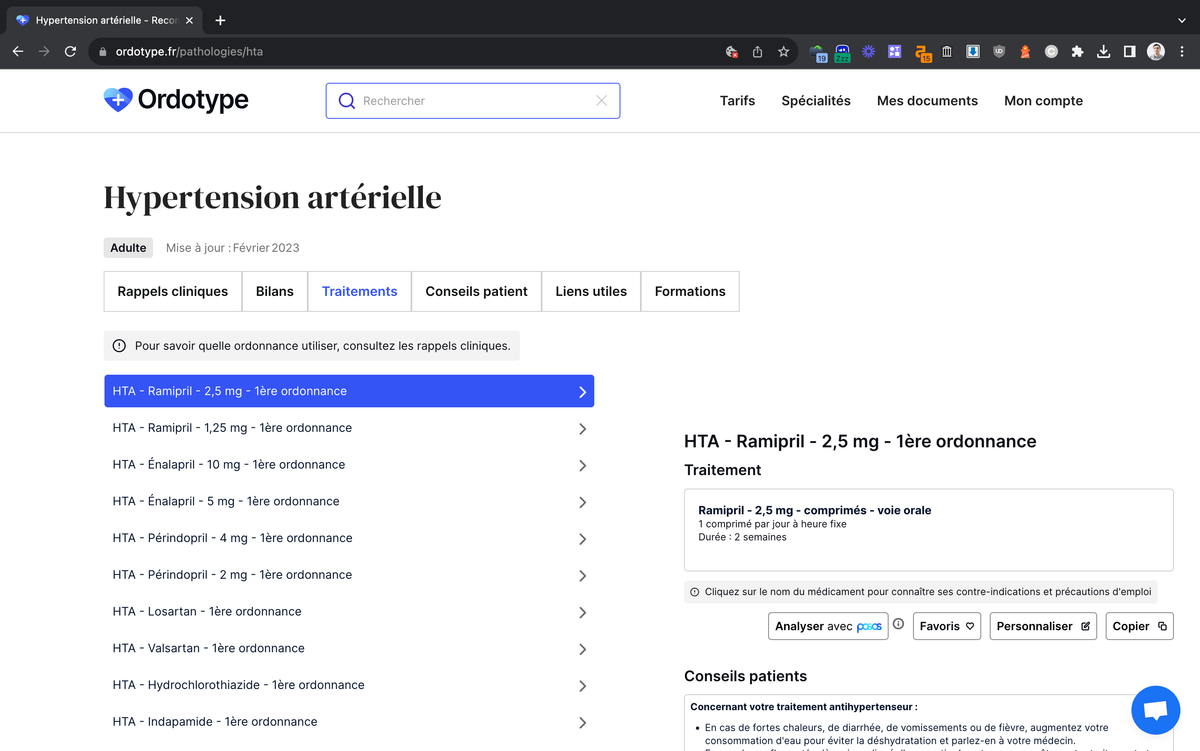1200x751 pixels.
Task: Click the share icon in the address bar
Action: (x=758, y=51)
